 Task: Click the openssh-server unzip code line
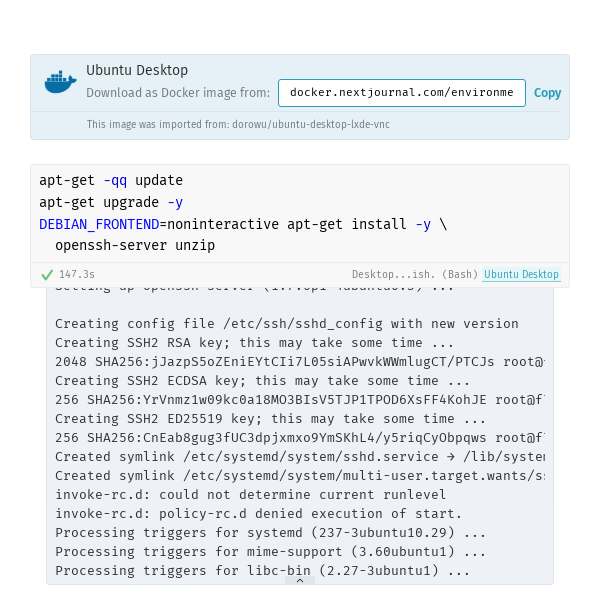pyautogui.click(x=135, y=245)
